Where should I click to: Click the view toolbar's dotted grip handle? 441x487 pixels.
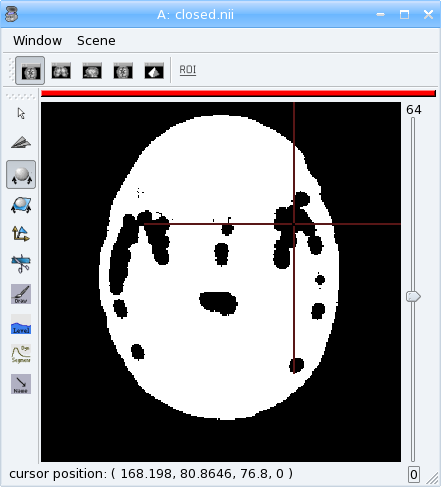(11, 70)
